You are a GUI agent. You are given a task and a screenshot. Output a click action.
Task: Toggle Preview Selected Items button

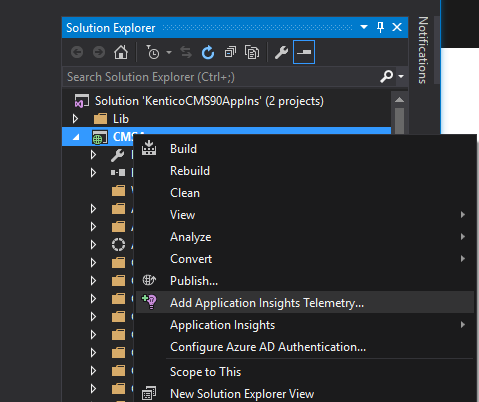(x=304, y=52)
